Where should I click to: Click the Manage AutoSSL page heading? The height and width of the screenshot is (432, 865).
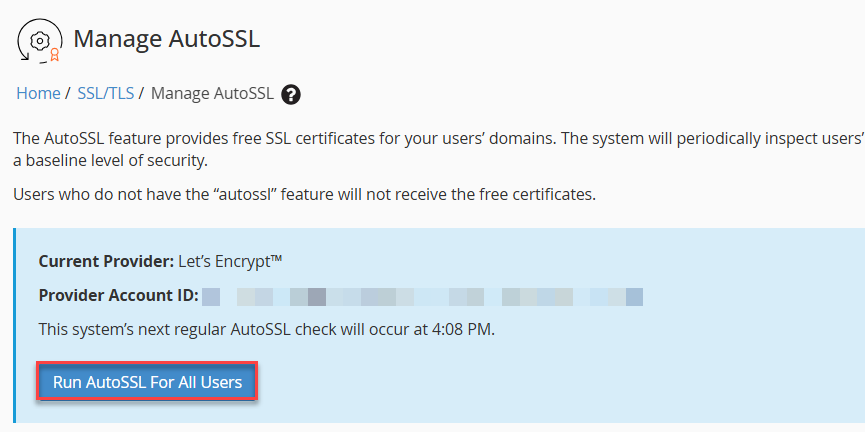click(x=166, y=39)
